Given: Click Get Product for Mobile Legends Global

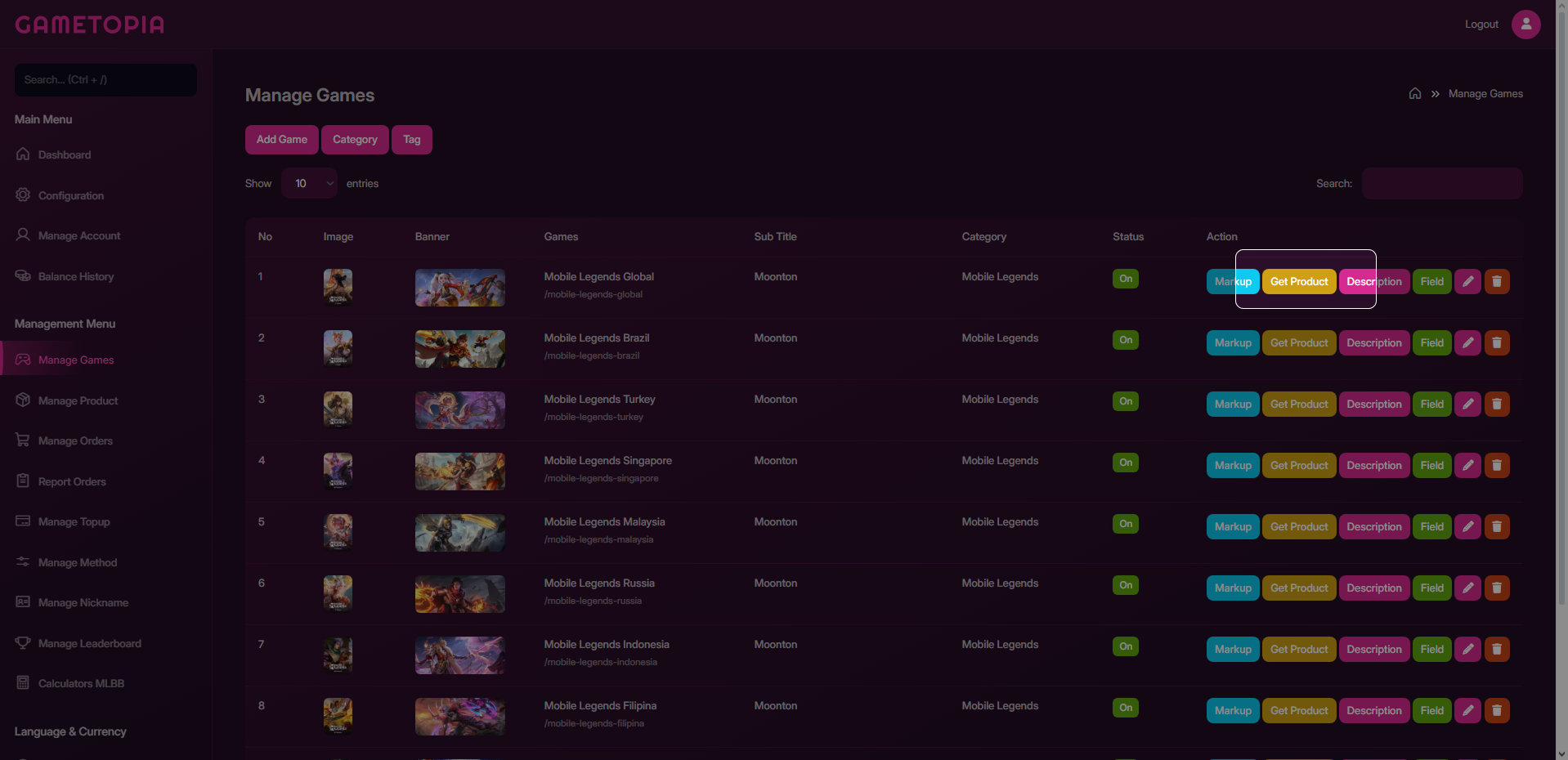Looking at the screenshot, I should [x=1299, y=281].
